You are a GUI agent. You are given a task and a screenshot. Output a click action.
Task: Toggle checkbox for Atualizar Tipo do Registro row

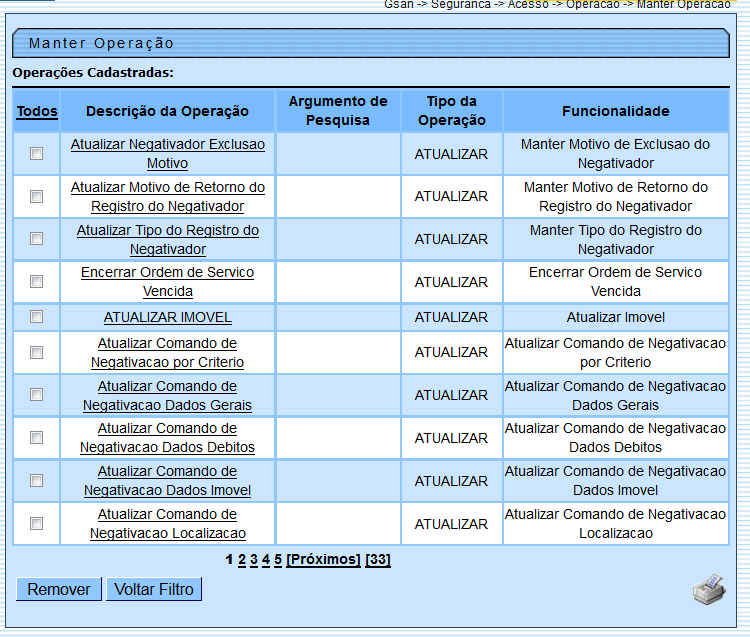coord(37,239)
